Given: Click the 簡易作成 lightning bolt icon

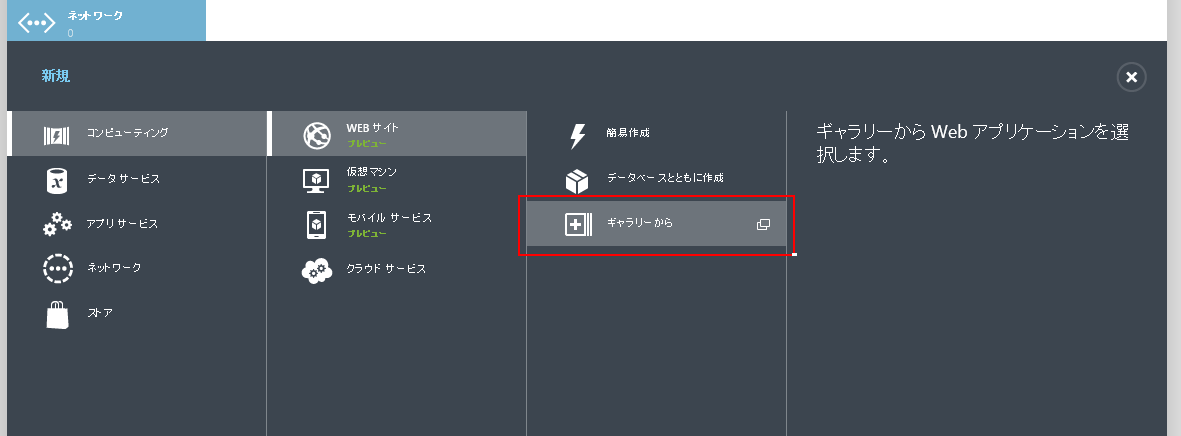Looking at the screenshot, I should point(577,136).
